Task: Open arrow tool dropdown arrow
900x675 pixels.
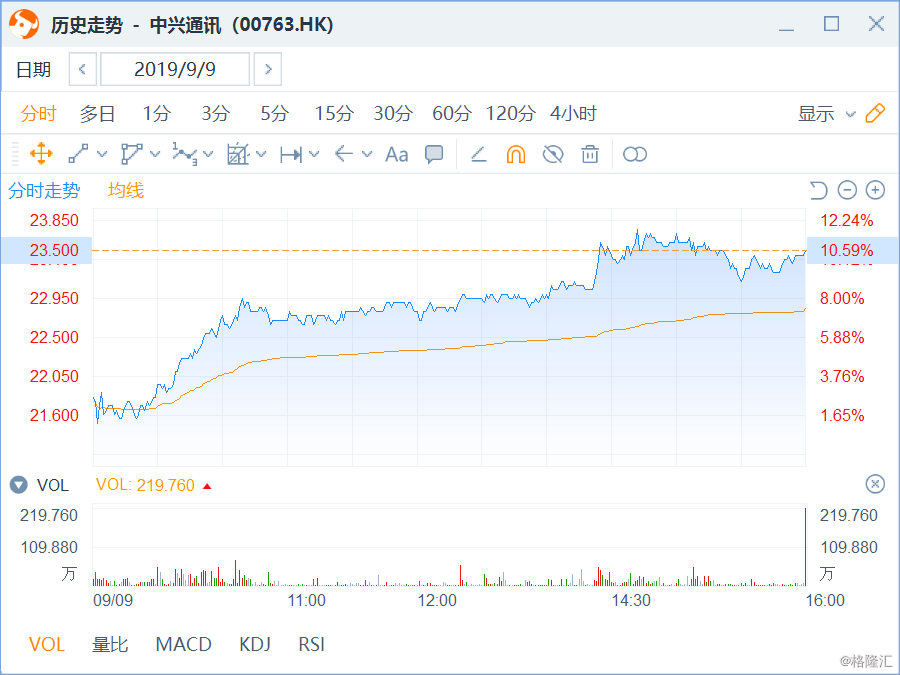Action: coord(367,154)
